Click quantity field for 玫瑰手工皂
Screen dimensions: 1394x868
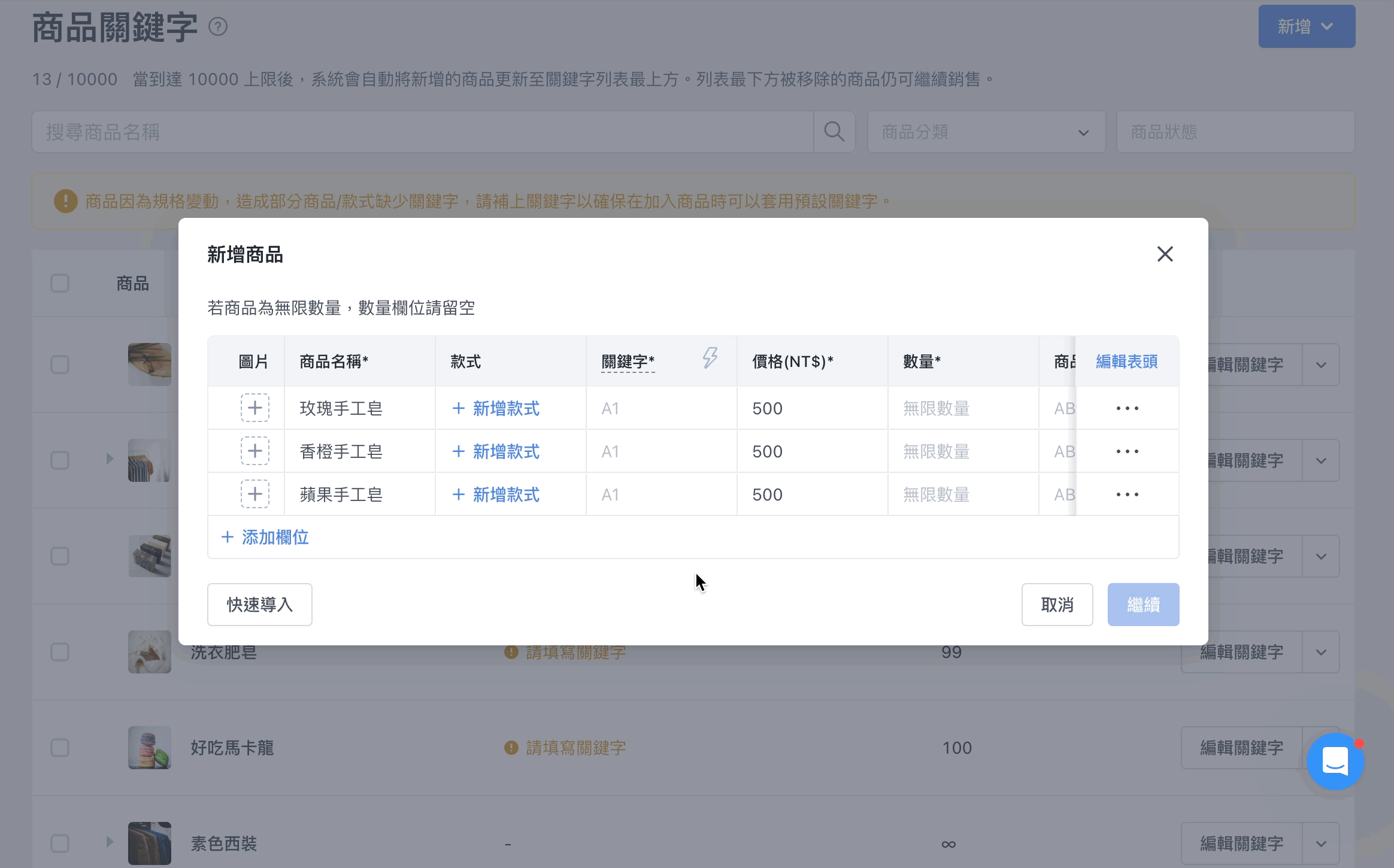(963, 408)
